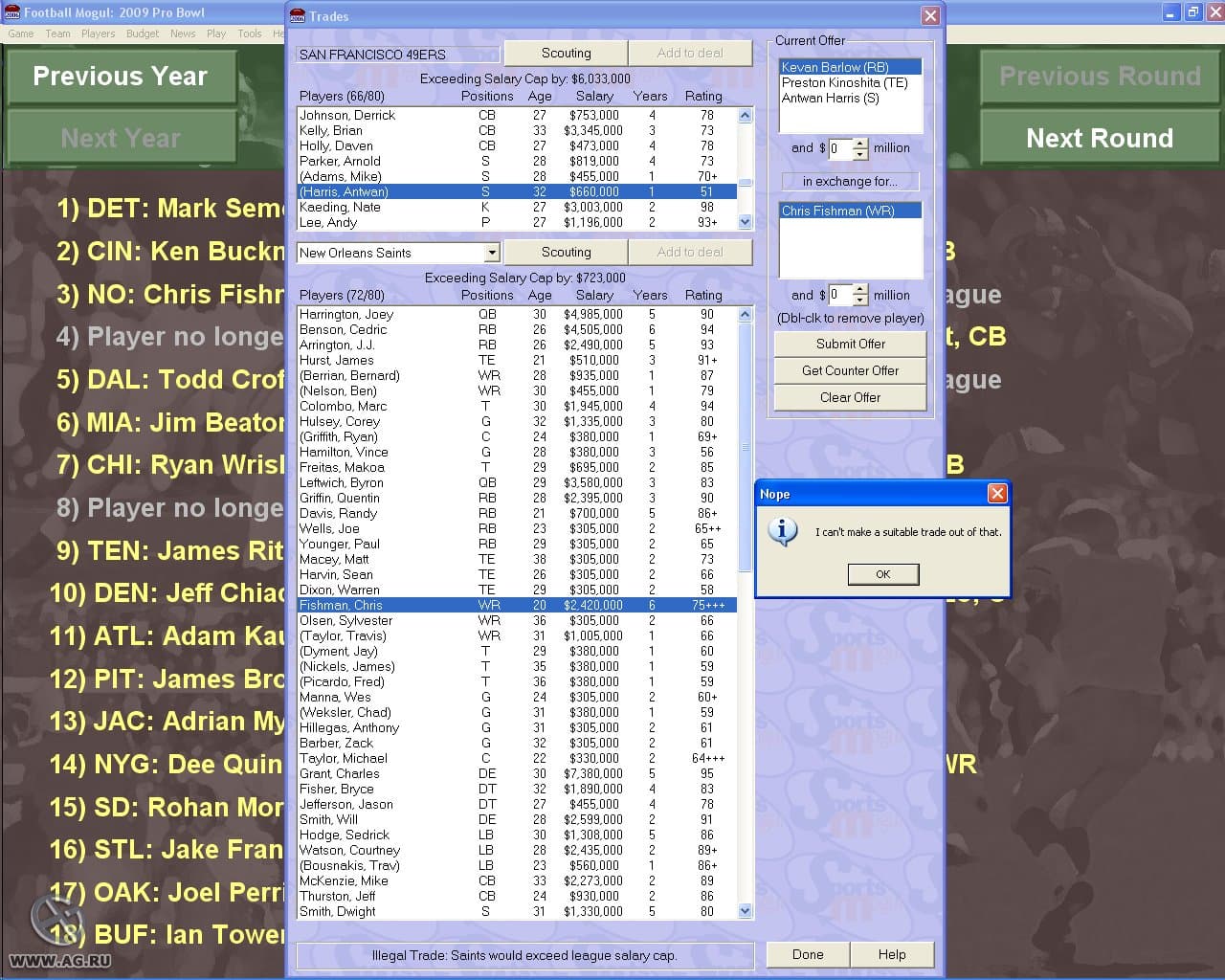The width and height of the screenshot is (1225, 980).
Task: Click Scouting for San Francisco 49ers
Action: pos(566,54)
